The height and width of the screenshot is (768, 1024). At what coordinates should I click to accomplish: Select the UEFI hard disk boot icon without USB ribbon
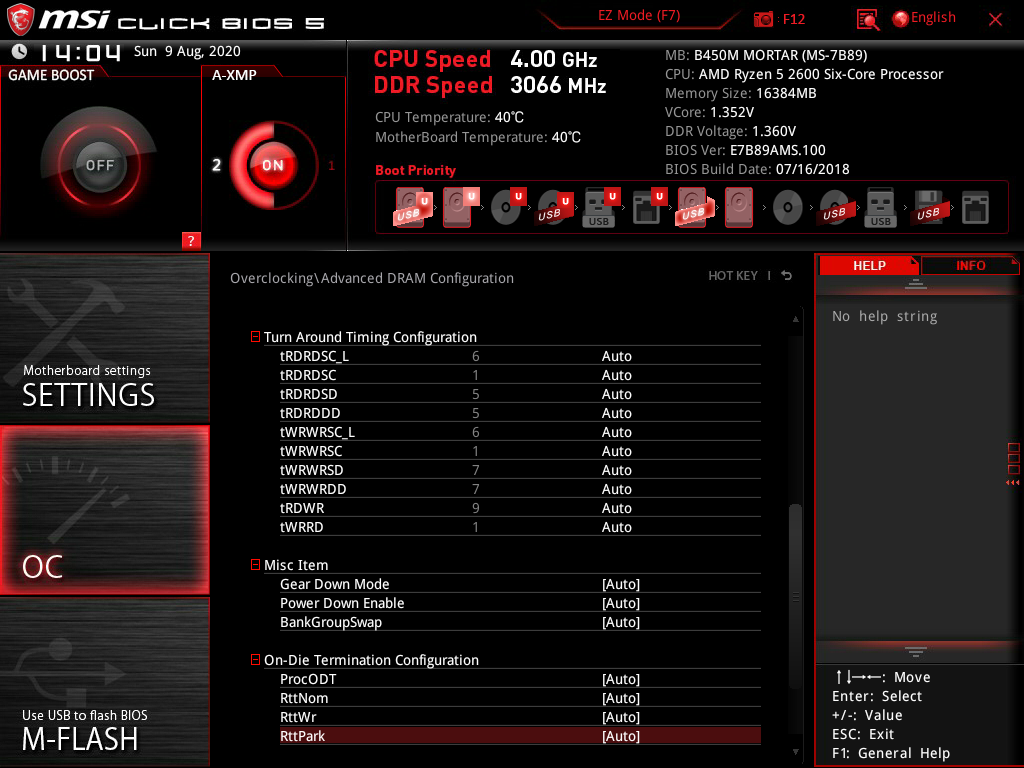(460, 208)
